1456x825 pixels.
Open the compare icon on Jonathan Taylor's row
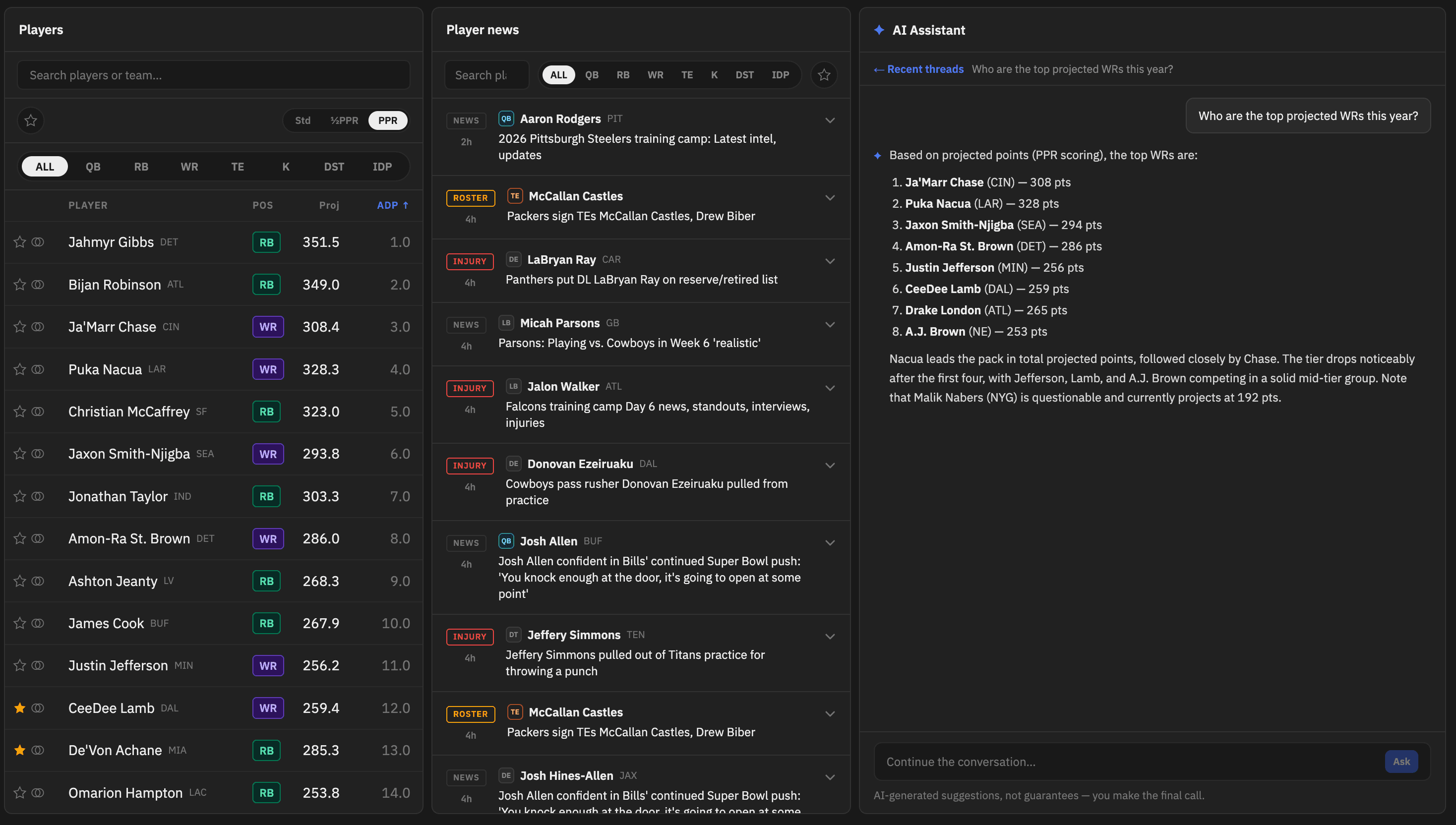(38, 496)
